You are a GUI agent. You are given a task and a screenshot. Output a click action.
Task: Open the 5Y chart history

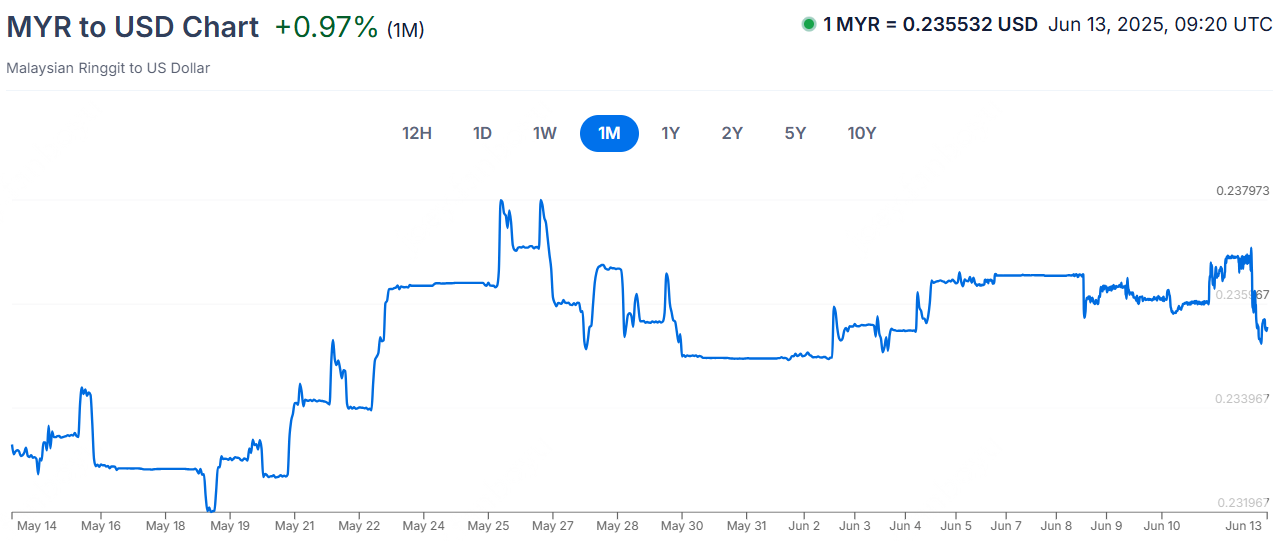(795, 133)
